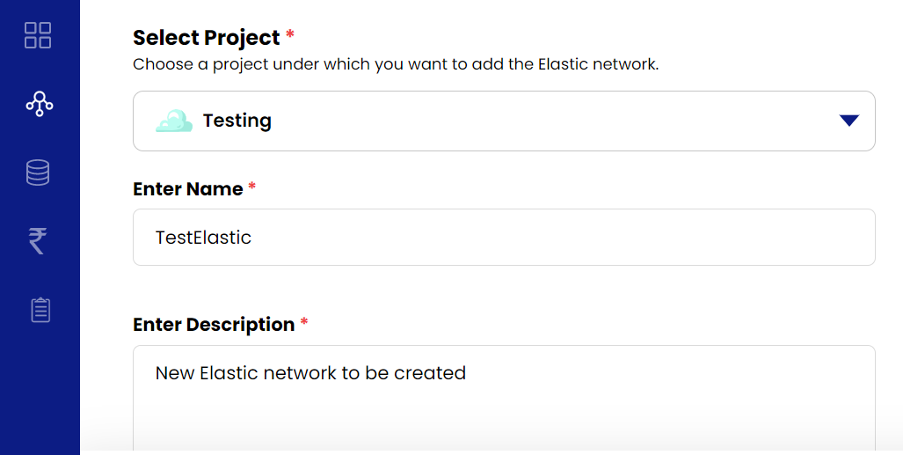Image resolution: width=904 pixels, height=456 pixels.
Task: Focus the description text area
Action: pyautogui.click(x=504, y=400)
